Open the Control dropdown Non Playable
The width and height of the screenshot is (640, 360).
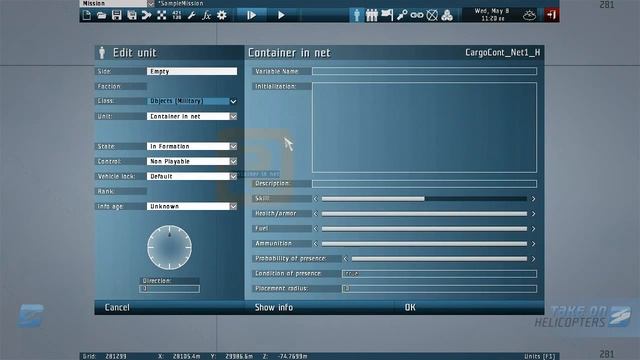192,161
